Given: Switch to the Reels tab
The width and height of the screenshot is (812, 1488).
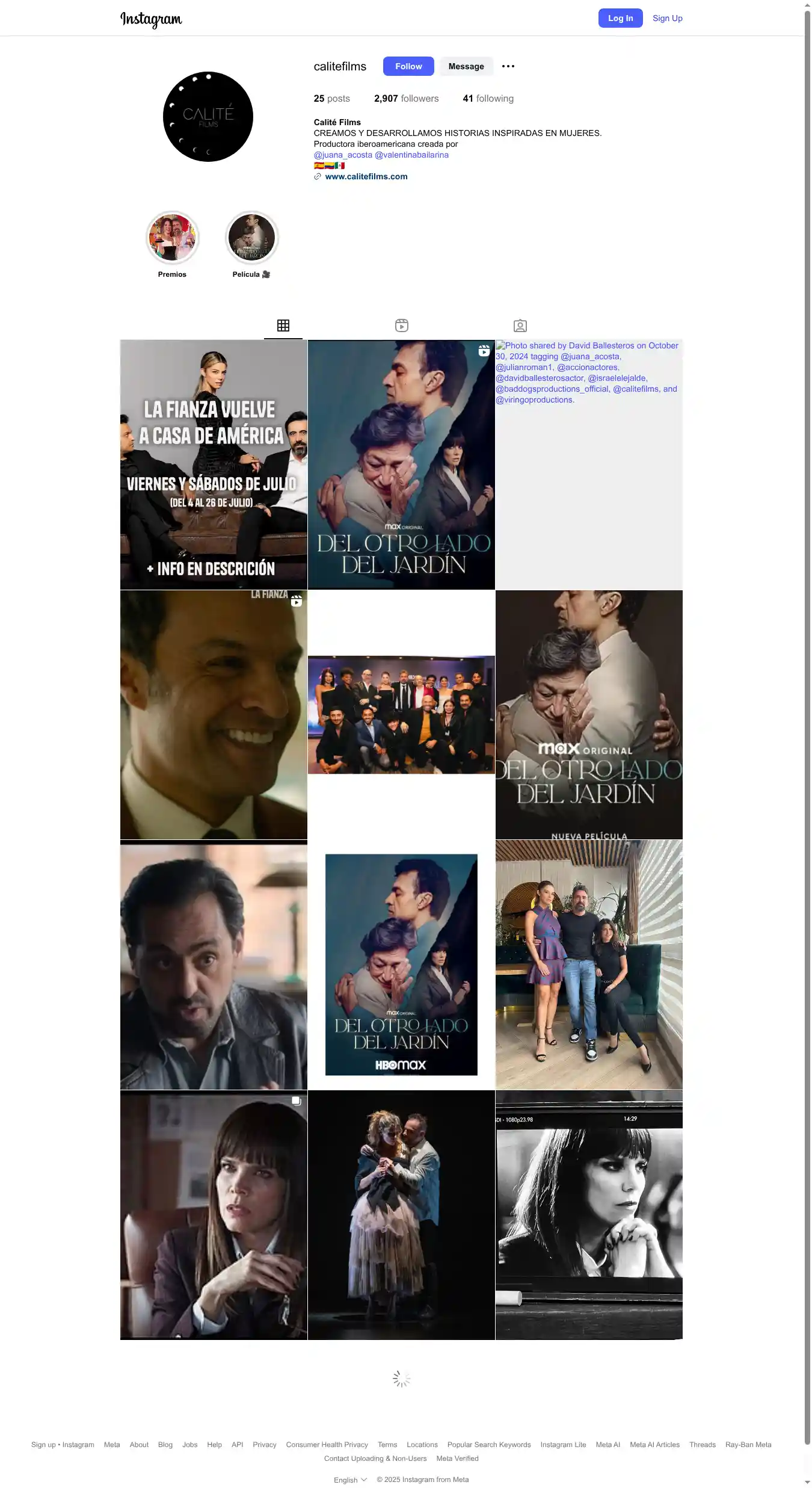Looking at the screenshot, I should pyautogui.click(x=402, y=326).
